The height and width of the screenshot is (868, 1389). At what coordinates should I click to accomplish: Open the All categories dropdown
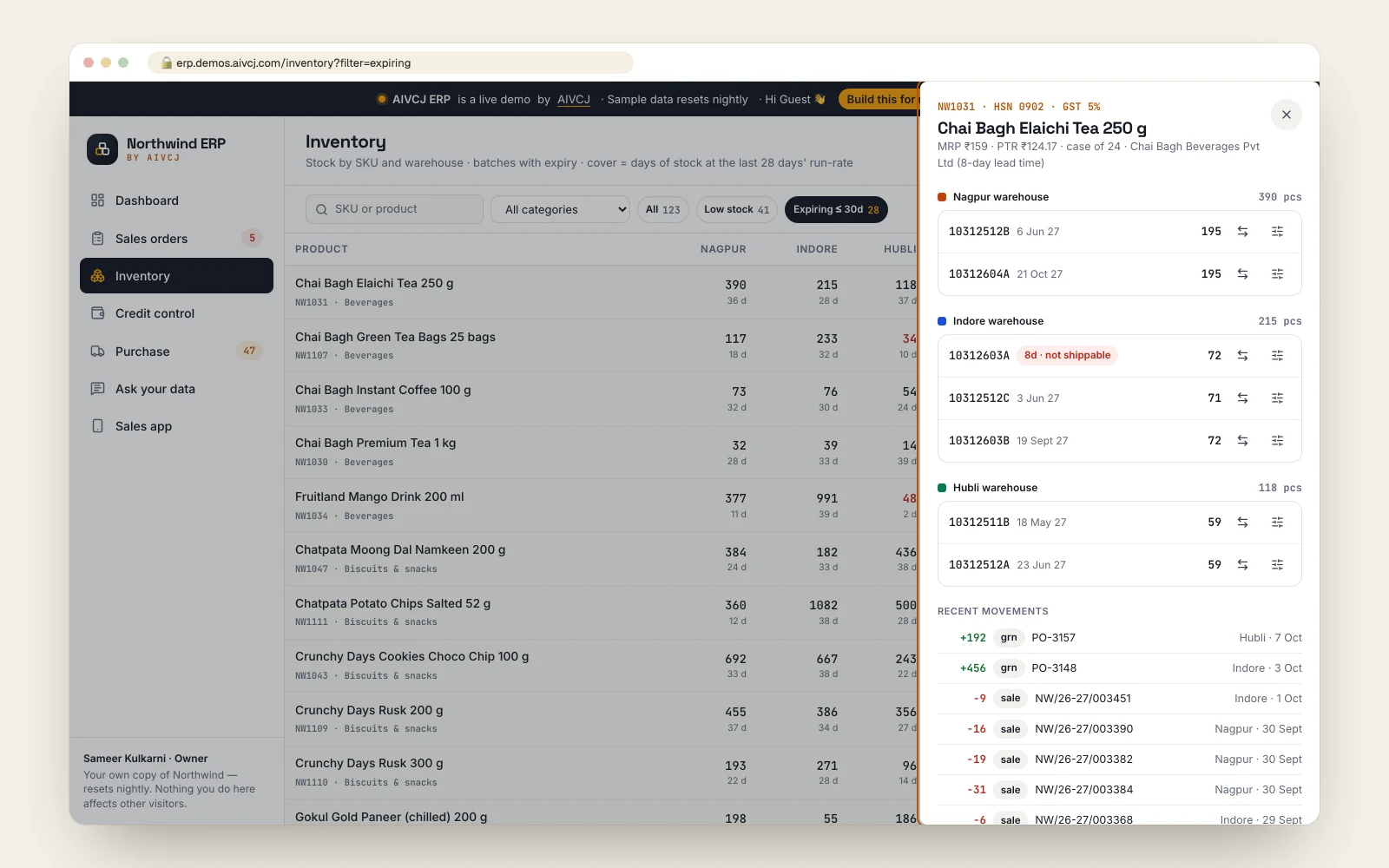click(x=561, y=209)
